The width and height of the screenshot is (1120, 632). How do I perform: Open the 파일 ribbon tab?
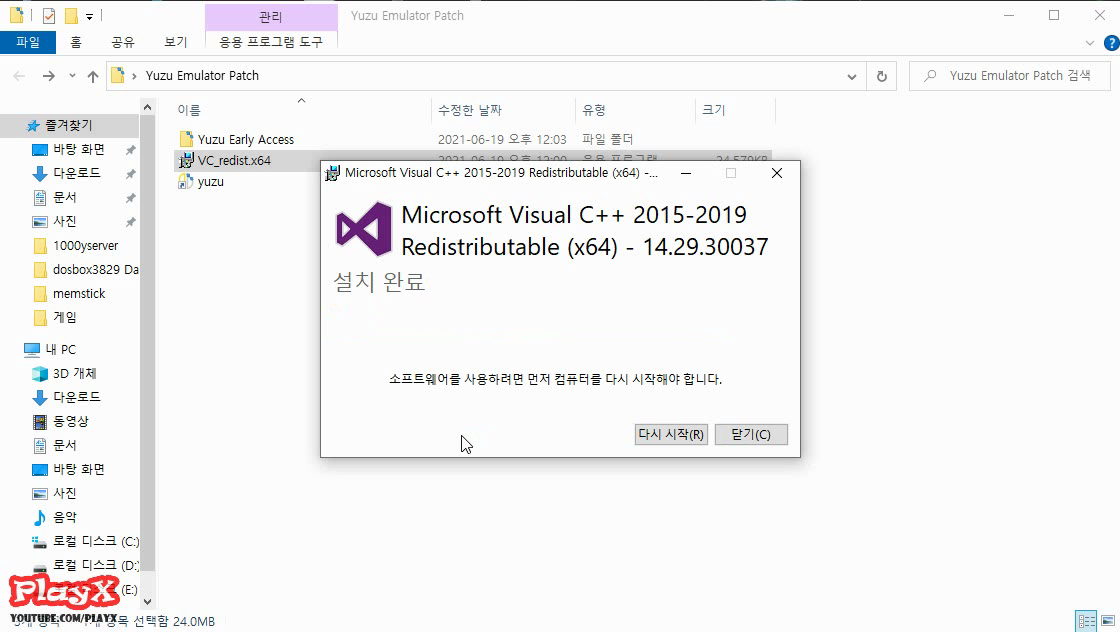tap(28, 42)
